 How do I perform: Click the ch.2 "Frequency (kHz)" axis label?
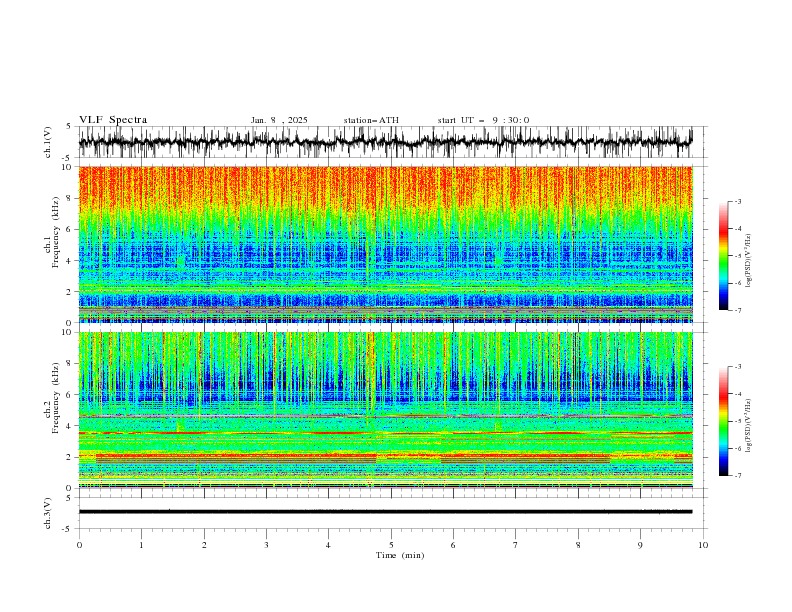[x=56, y=397]
